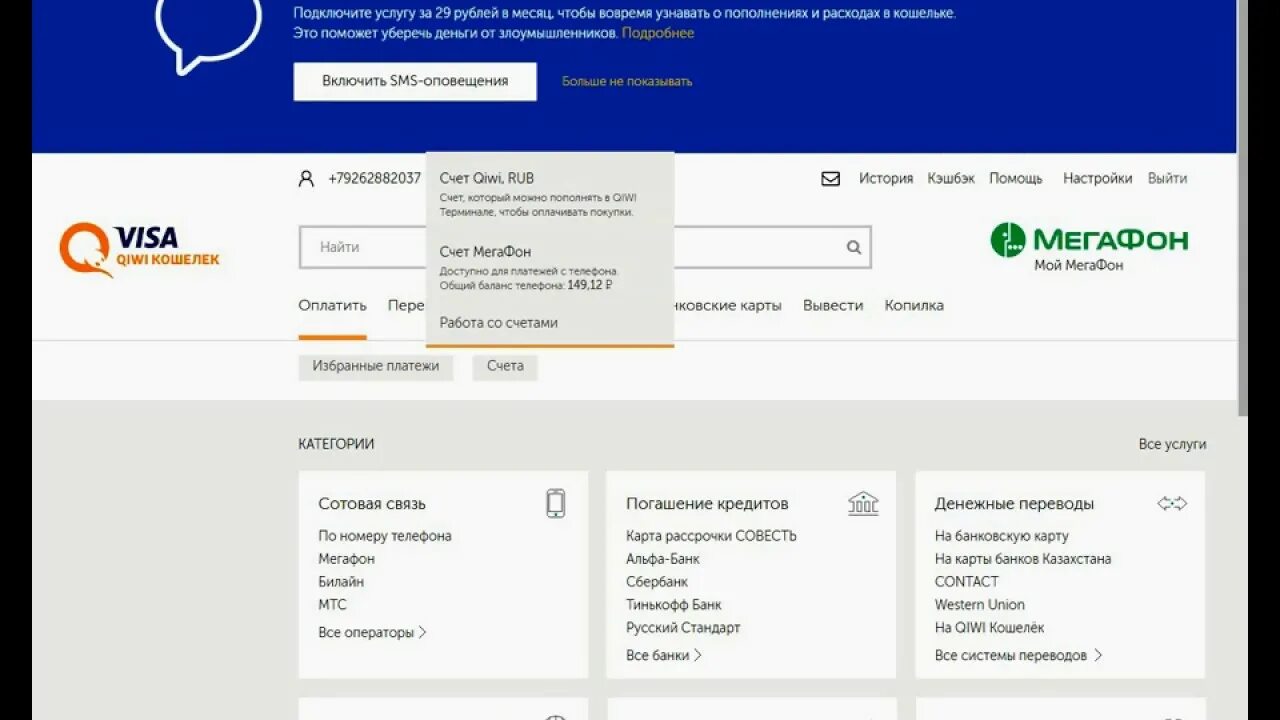Expand Все операторы list
The image size is (1280, 720).
[373, 632]
